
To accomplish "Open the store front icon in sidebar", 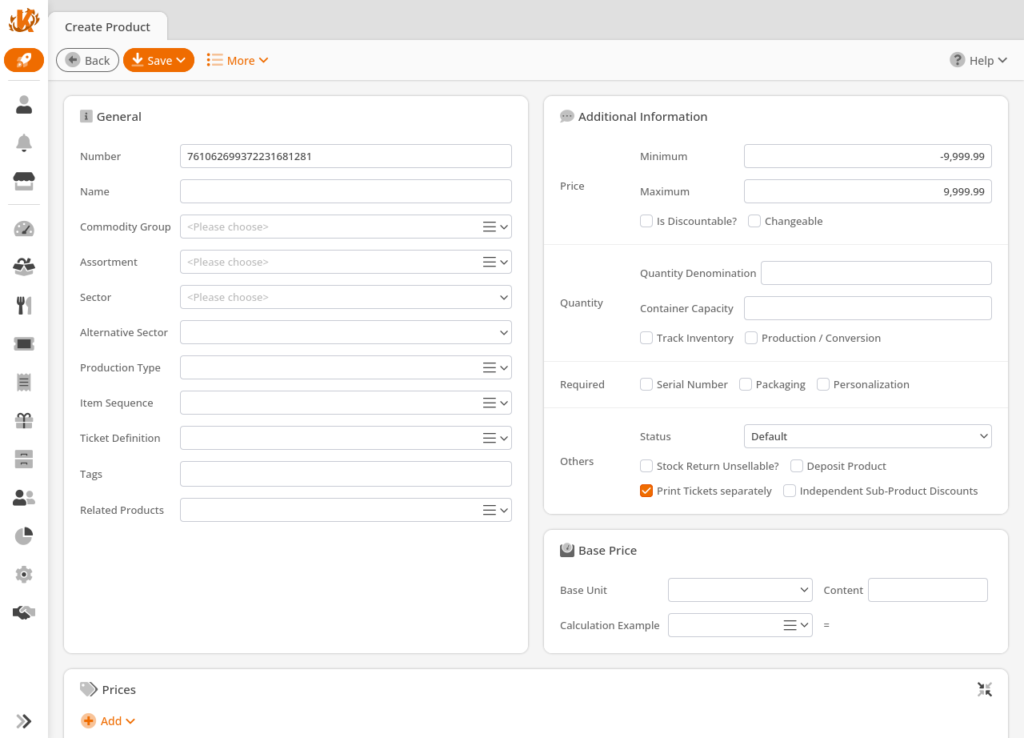I will click(24, 181).
